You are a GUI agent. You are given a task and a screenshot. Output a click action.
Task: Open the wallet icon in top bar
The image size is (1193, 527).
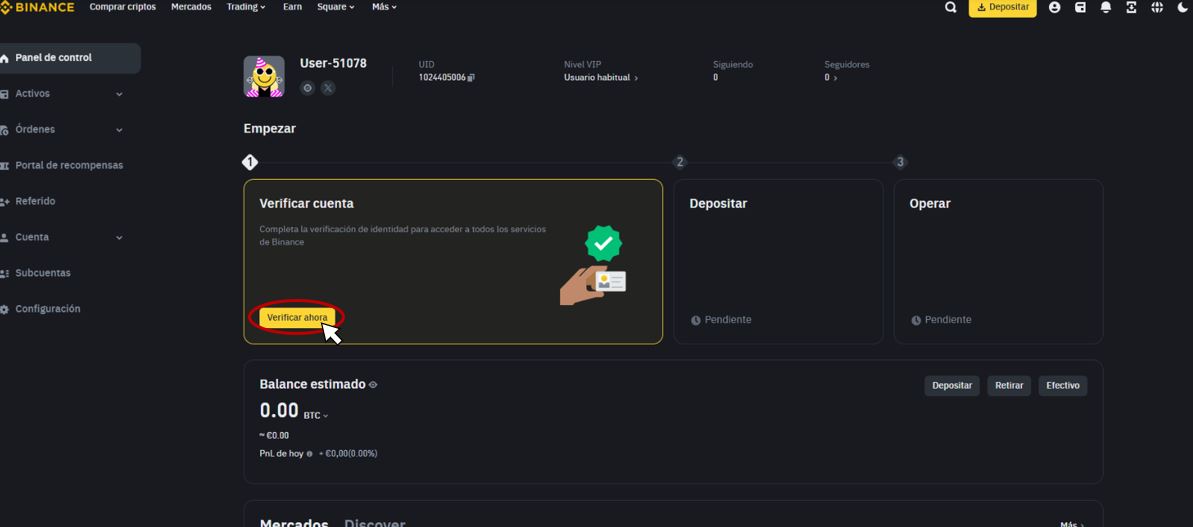[x=1080, y=7]
